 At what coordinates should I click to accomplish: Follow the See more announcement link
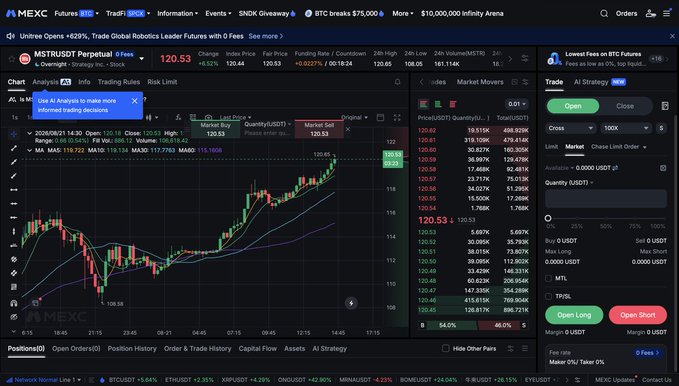[x=265, y=36]
